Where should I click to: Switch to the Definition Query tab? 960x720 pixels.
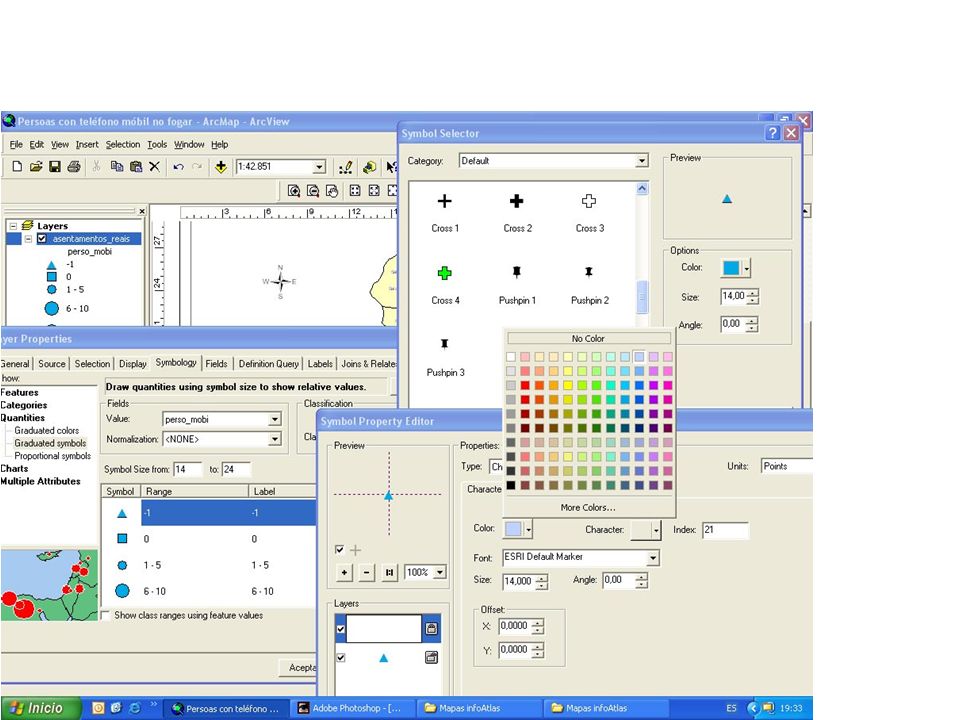(x=268, y=364)
